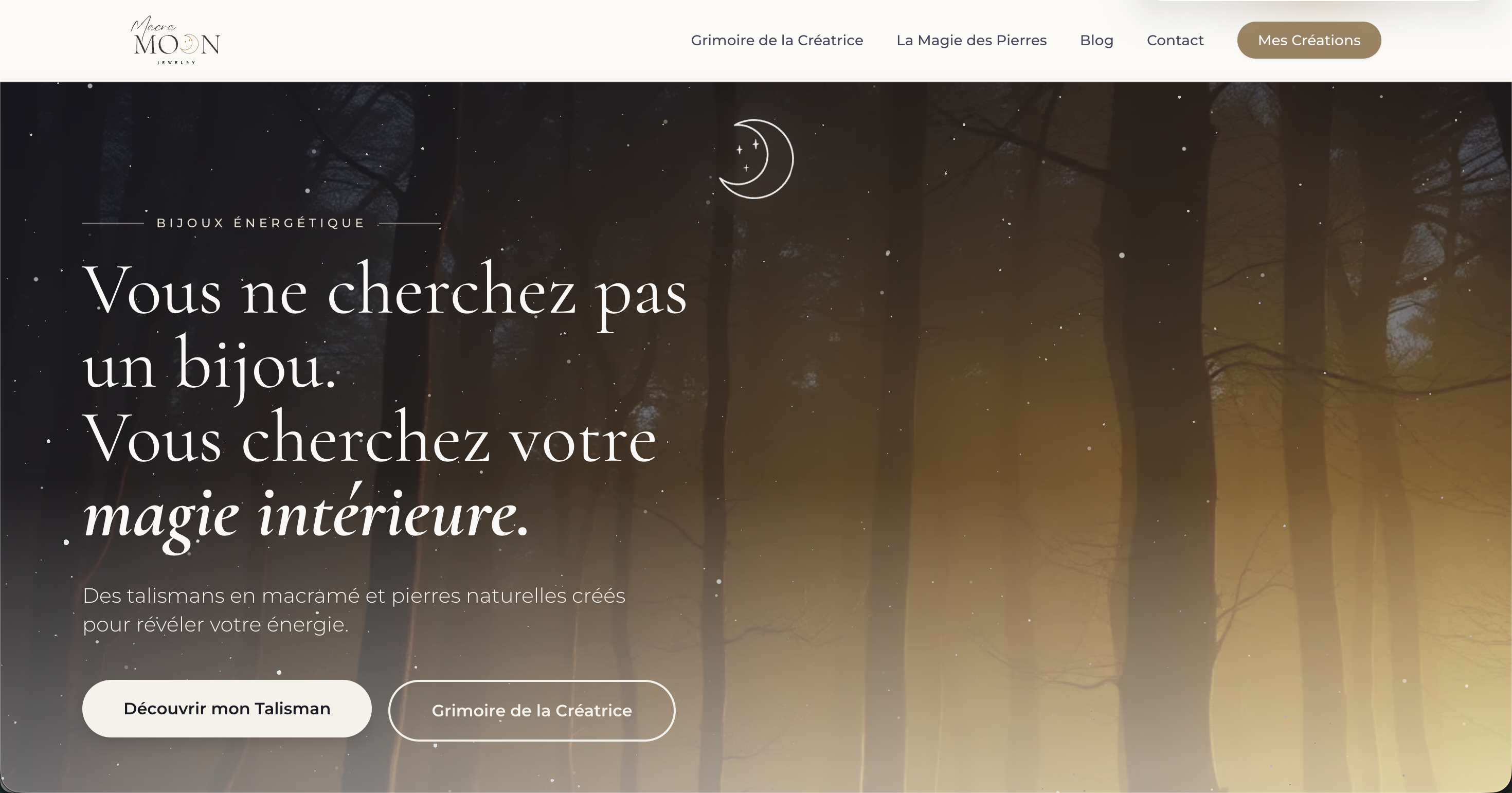Image resolution: width=1512 pixels, height=793 pixels.
Task: Click the Macra Moon Jewelry logo
Action: (x=175, y=41)
